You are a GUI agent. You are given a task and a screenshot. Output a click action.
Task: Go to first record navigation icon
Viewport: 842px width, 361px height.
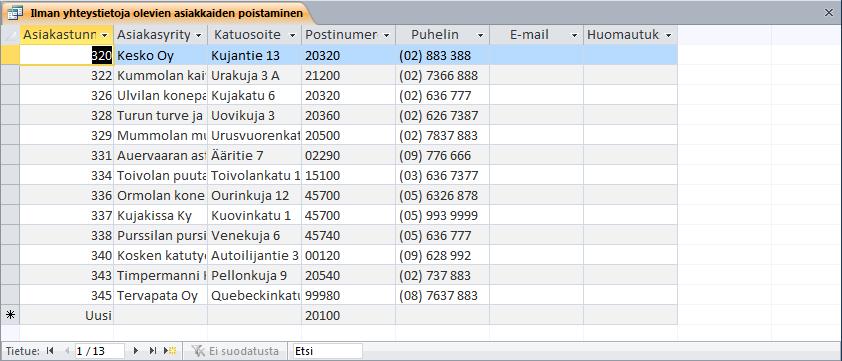click(x=50, y=351)
